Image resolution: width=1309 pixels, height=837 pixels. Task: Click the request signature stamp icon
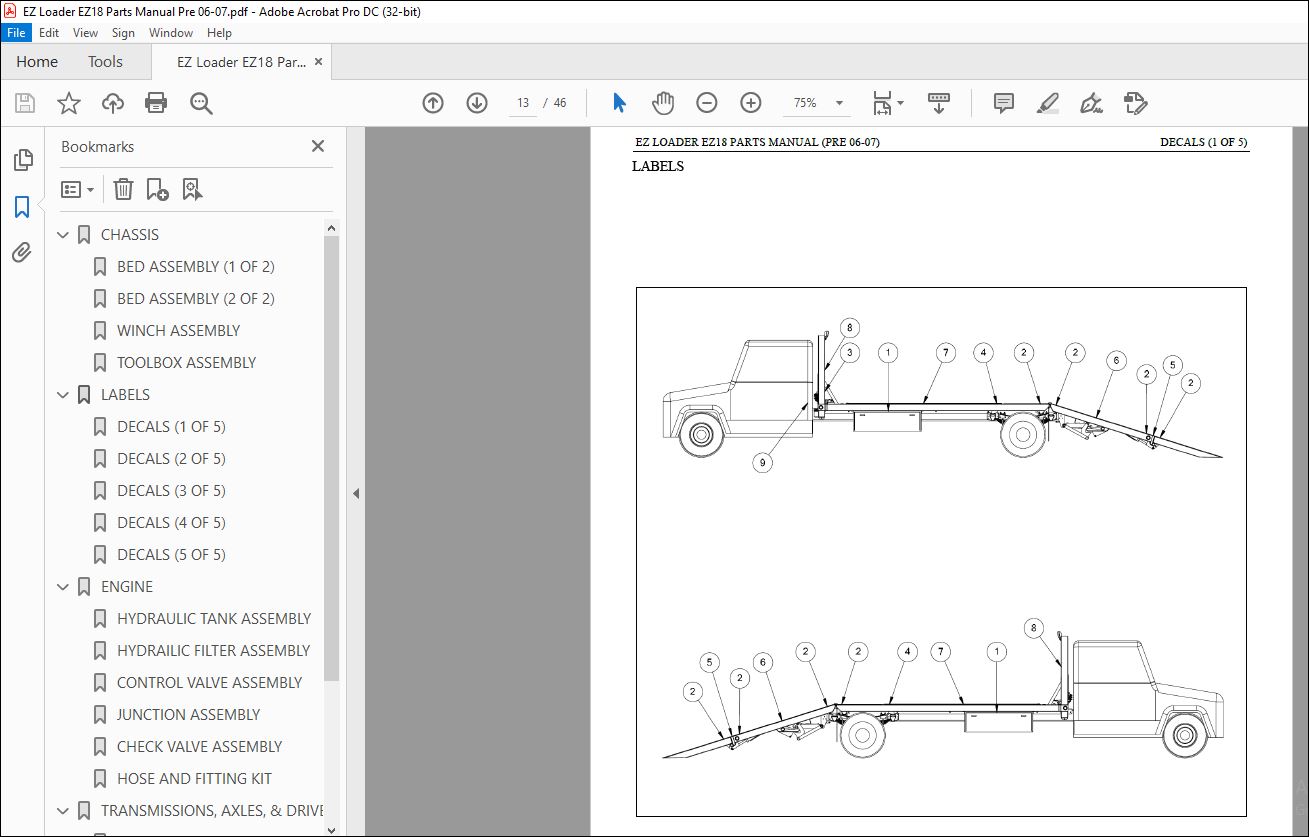pos(1135,103)
